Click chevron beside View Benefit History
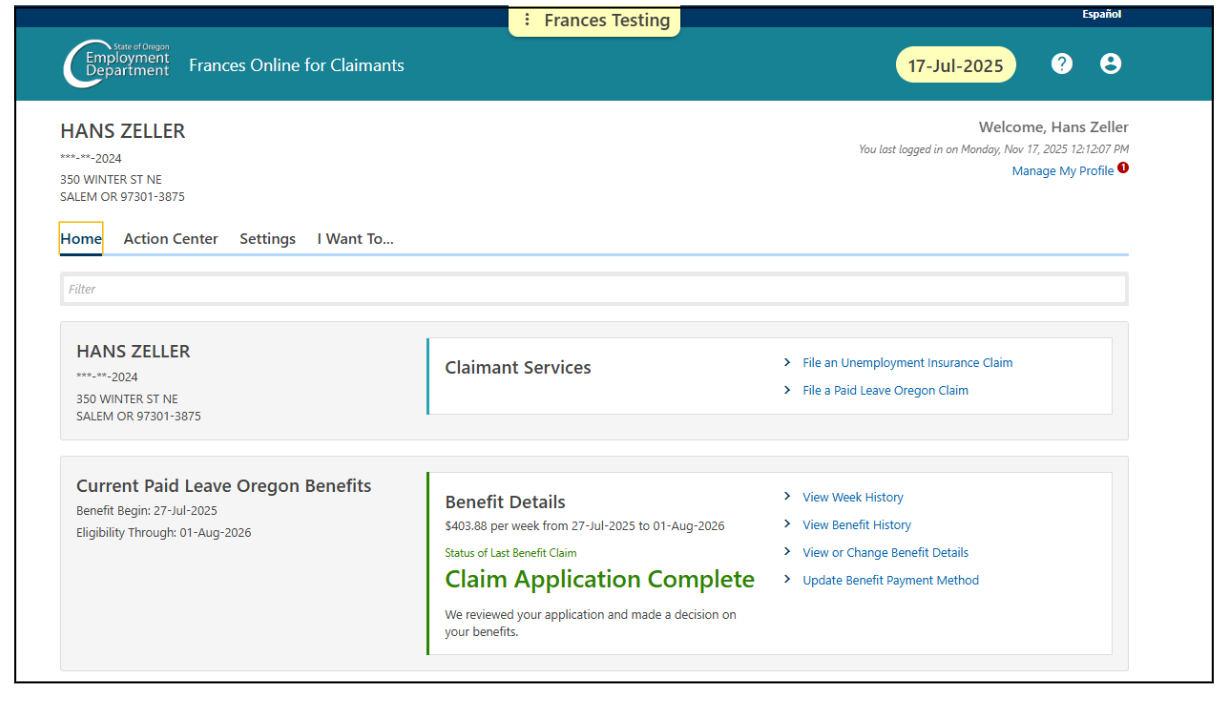 787,525
